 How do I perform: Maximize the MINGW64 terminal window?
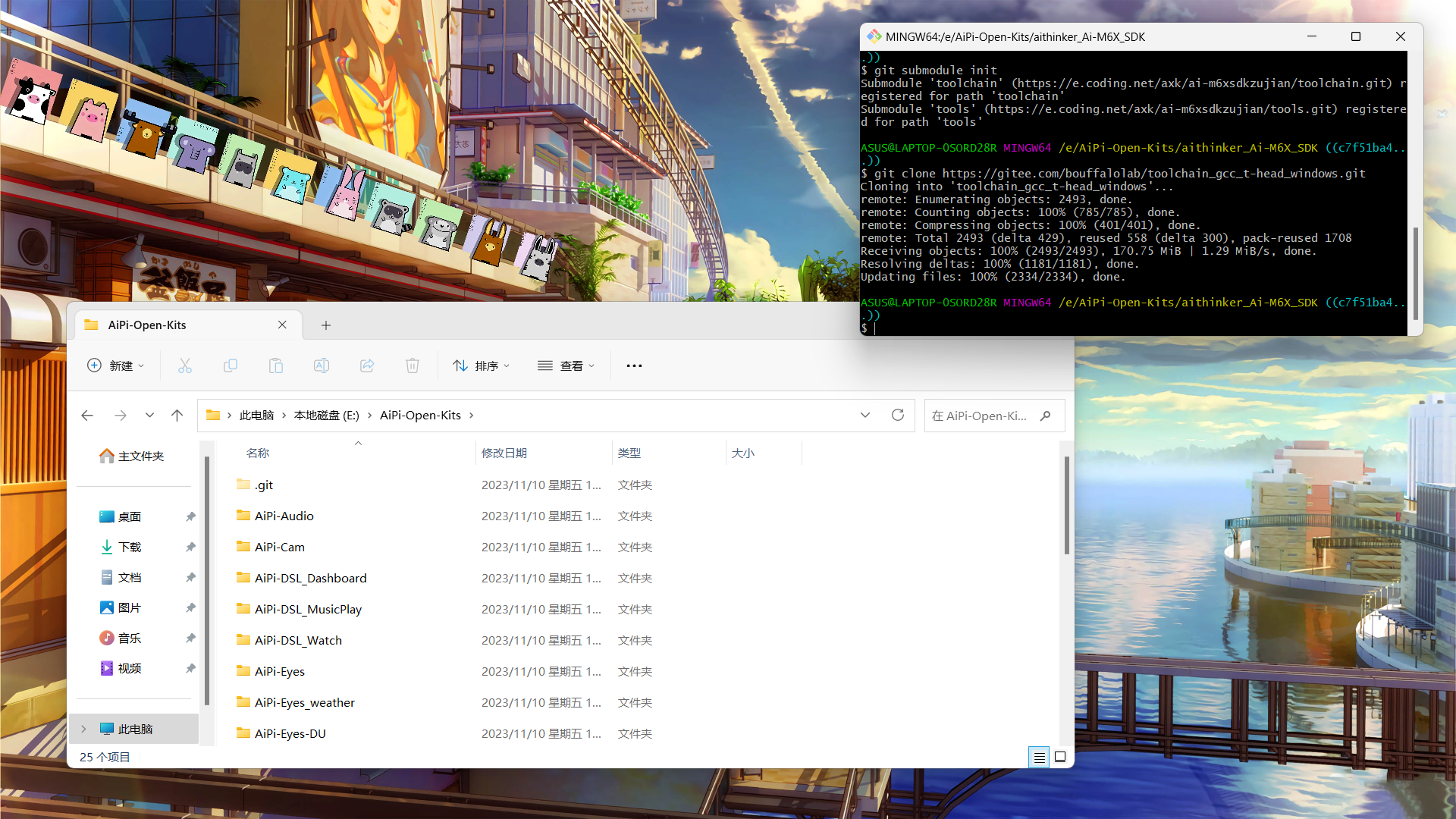(x=1356, y=36)
